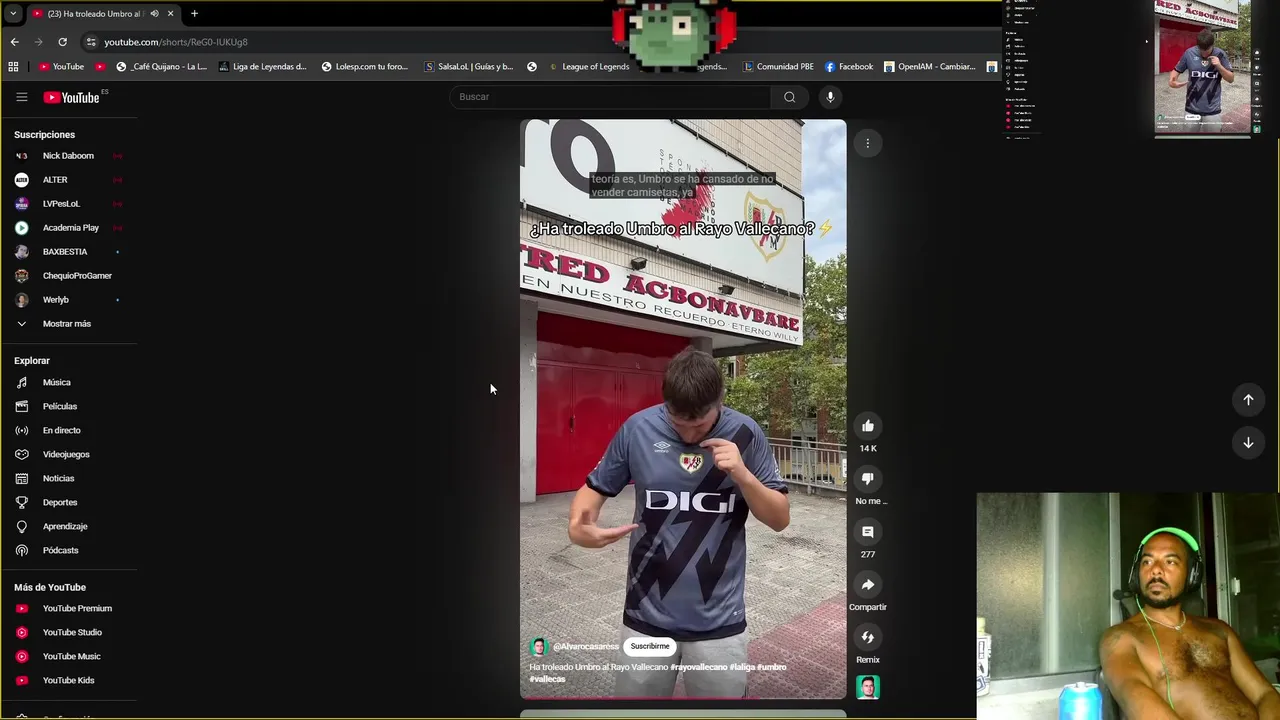This screenshot has height=720, width=1280.
Task: Open the Remix option
Action: [868, 638]
